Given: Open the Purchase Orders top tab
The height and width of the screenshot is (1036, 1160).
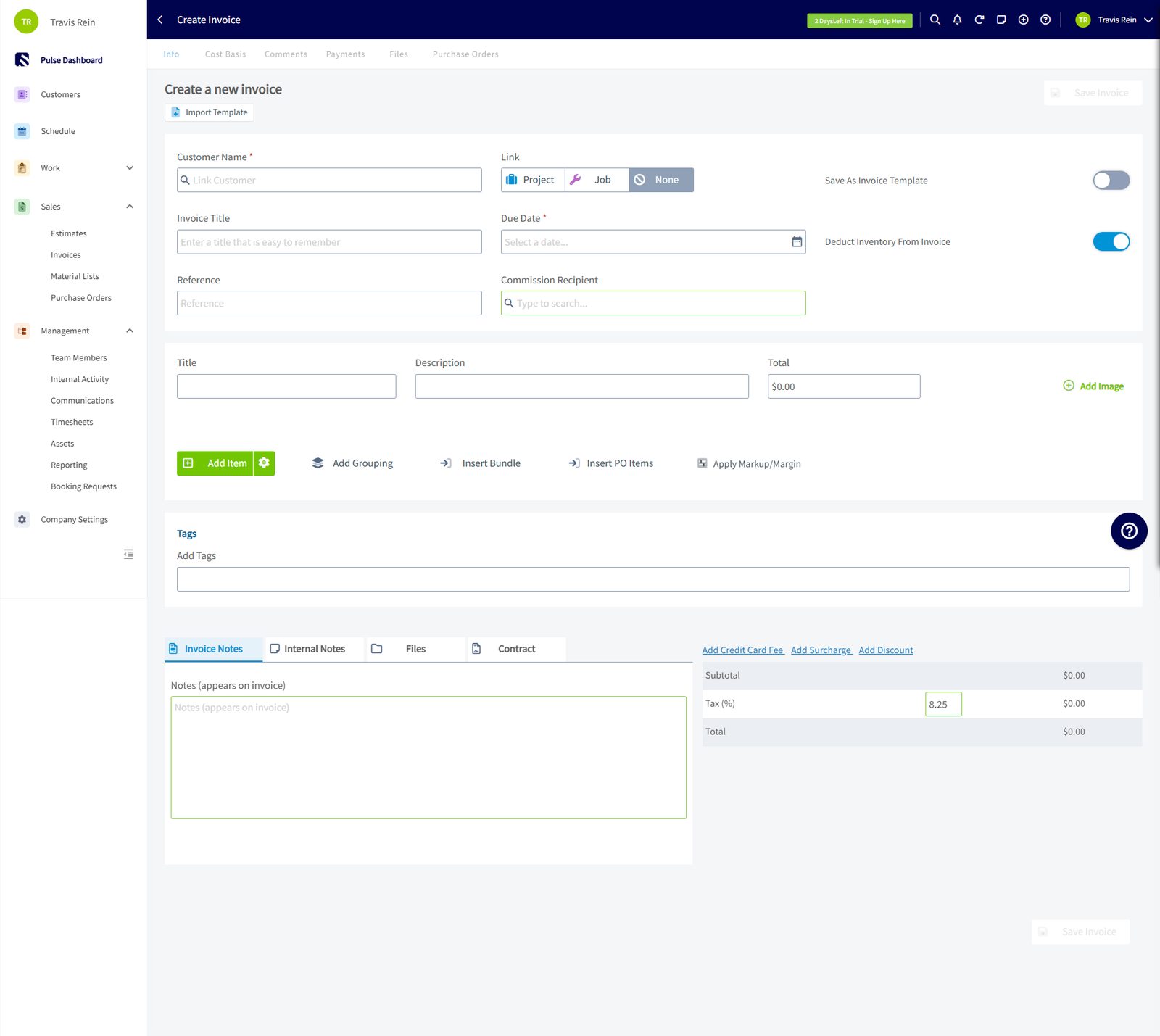Looking at the screenshot, I should (465, 54).
